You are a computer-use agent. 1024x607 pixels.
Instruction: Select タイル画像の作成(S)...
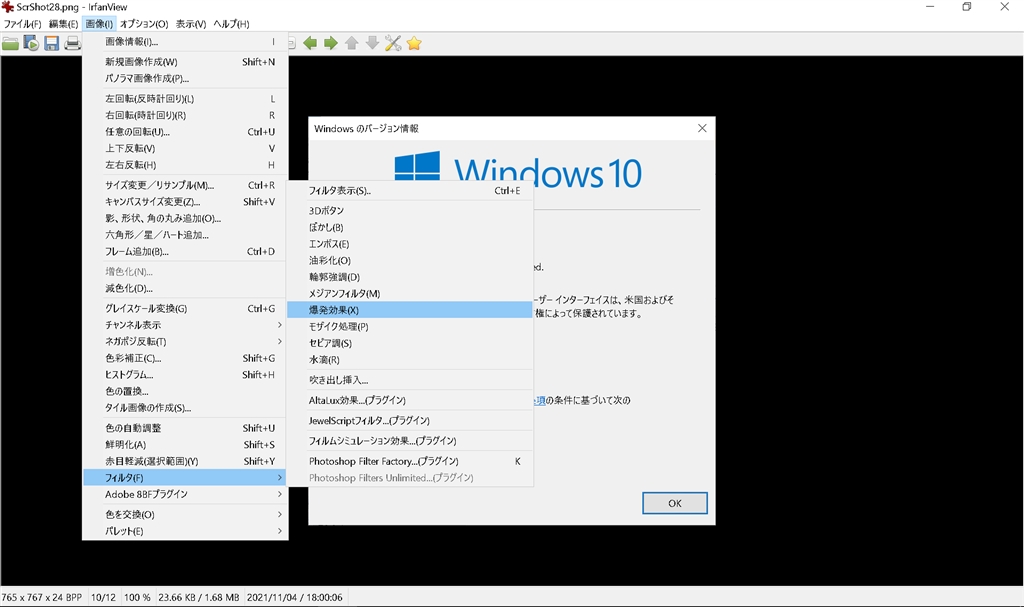coord(185,408)
